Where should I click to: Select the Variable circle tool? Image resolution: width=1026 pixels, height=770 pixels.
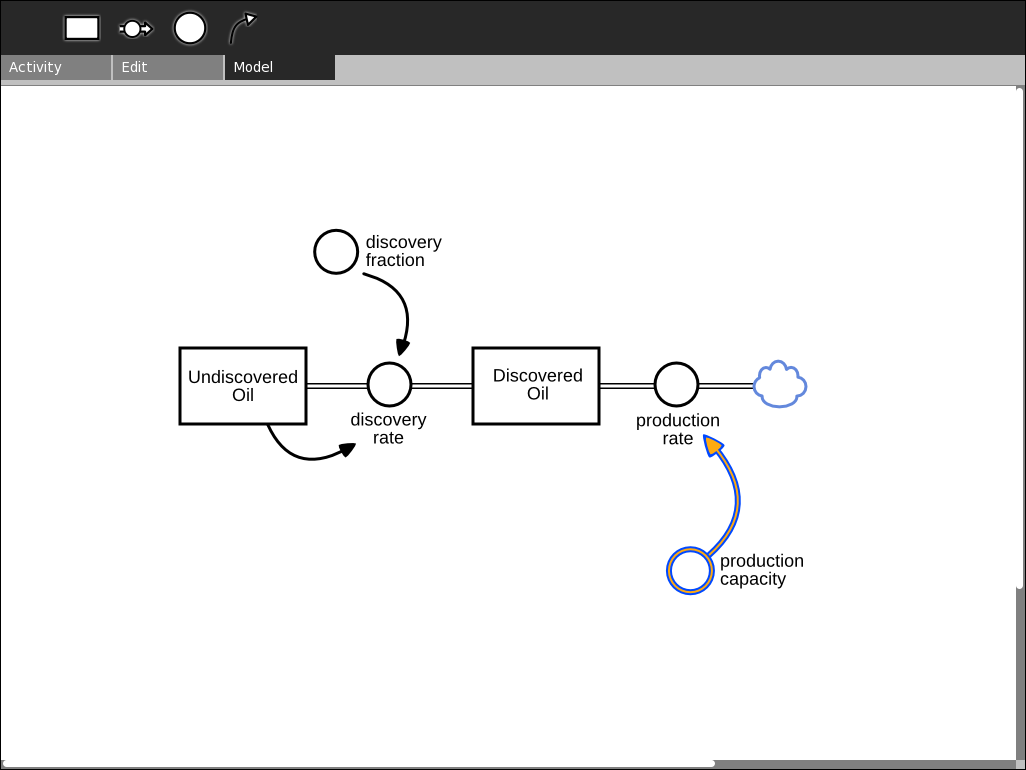(190, 28)
